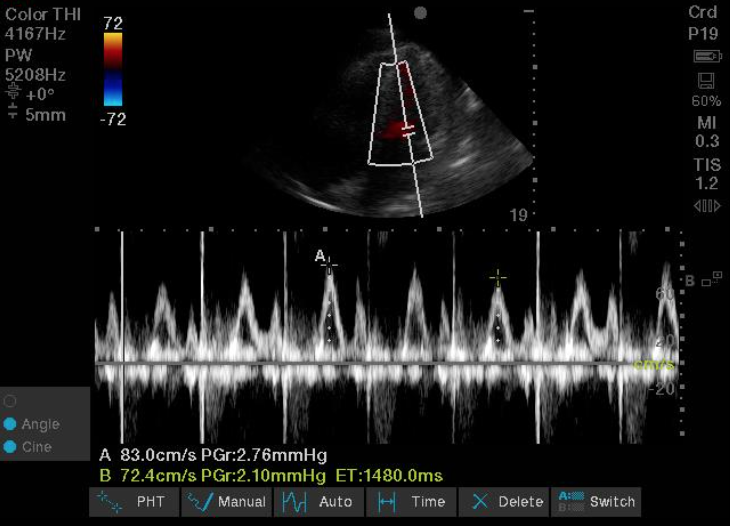This screenshot has width=730, height=526.
Task: Switch between A and B calipers
Action: (x=596, y=502)
